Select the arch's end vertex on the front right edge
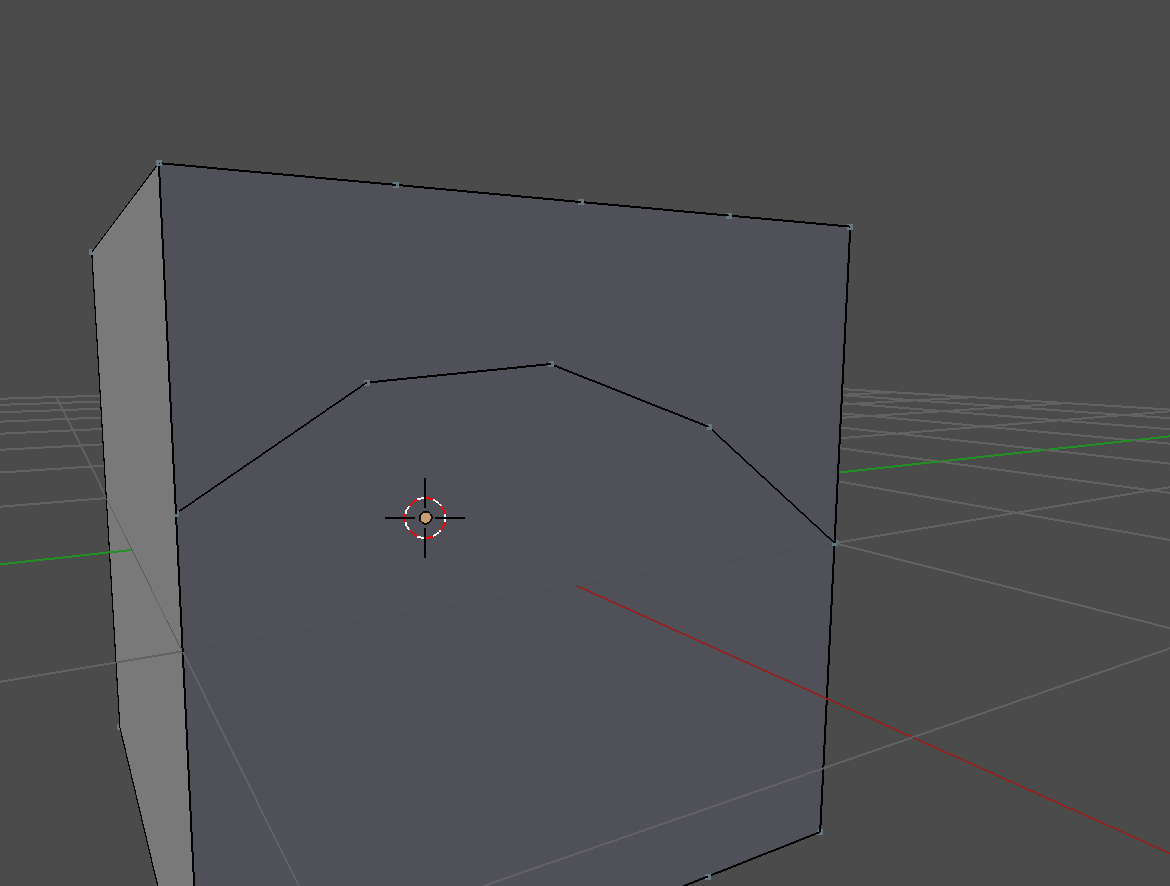The image size is (1170, 886). [835, 543]
